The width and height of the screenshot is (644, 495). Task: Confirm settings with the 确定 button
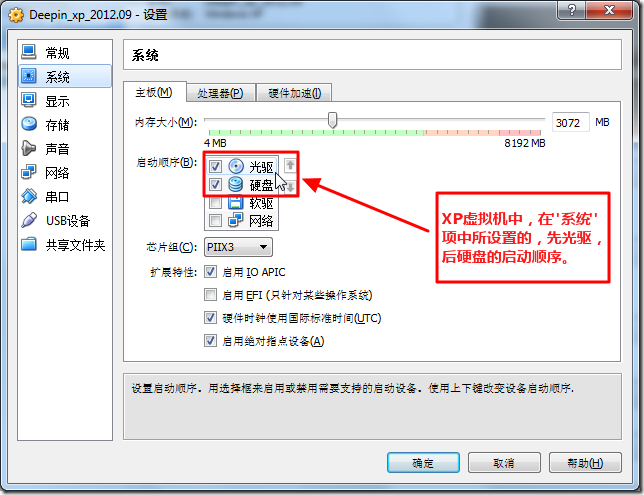point(423,463)
